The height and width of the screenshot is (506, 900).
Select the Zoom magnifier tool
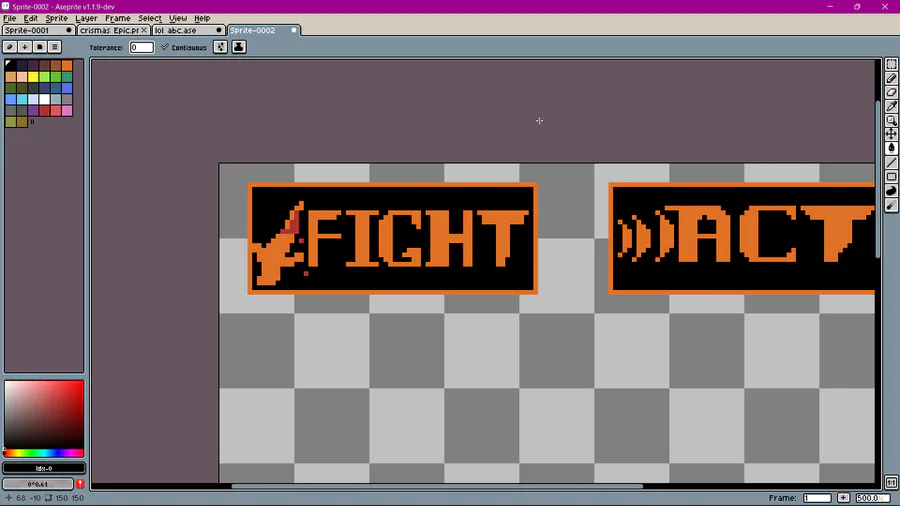pos(891,120)
